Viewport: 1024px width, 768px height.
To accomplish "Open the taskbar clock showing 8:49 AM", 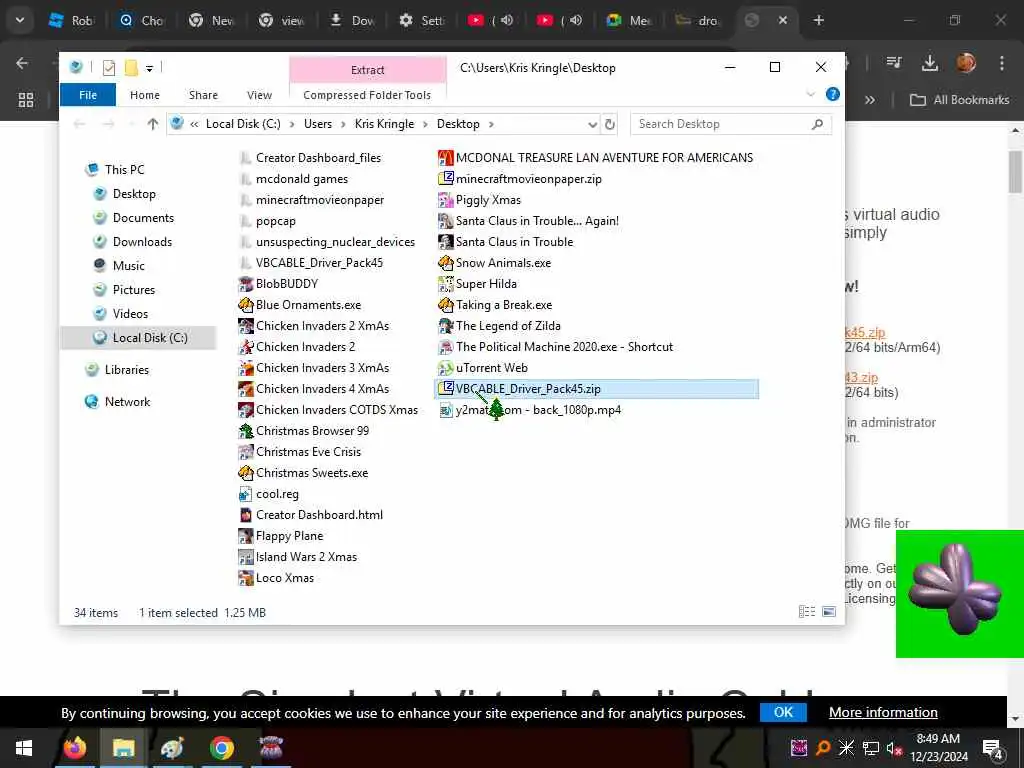I will (938, 748).
